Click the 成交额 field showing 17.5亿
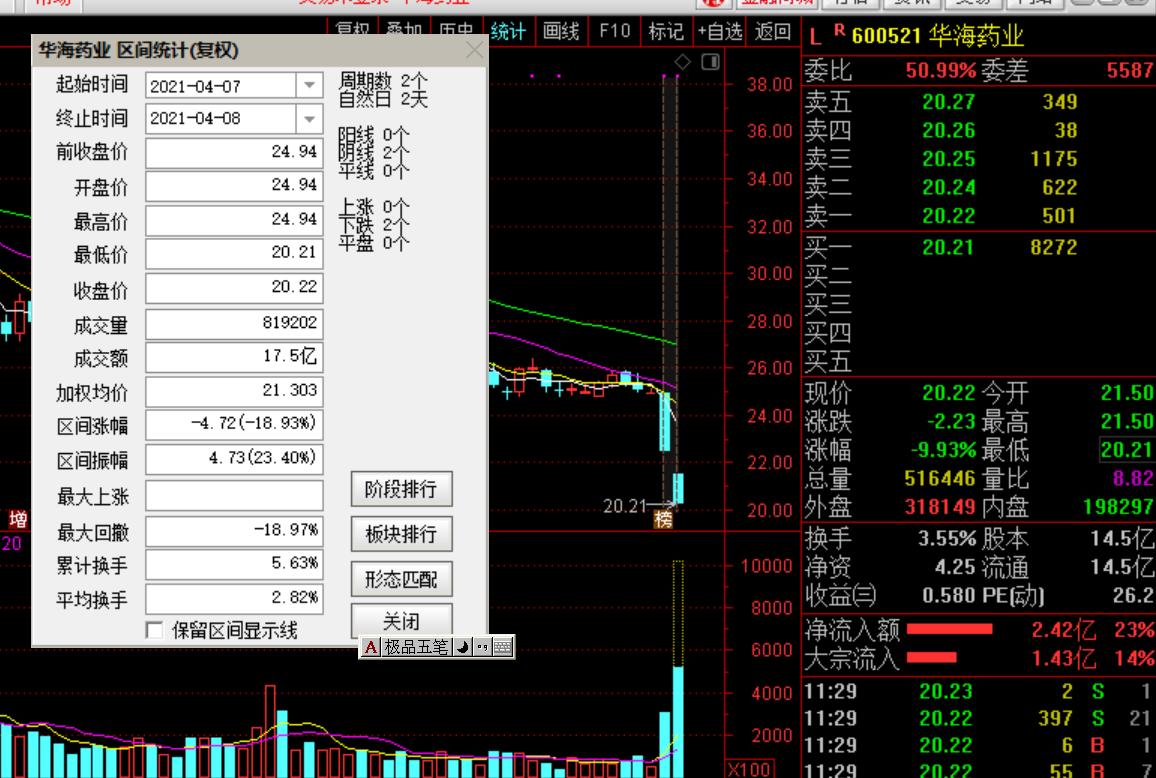 [x=234, y=357]
